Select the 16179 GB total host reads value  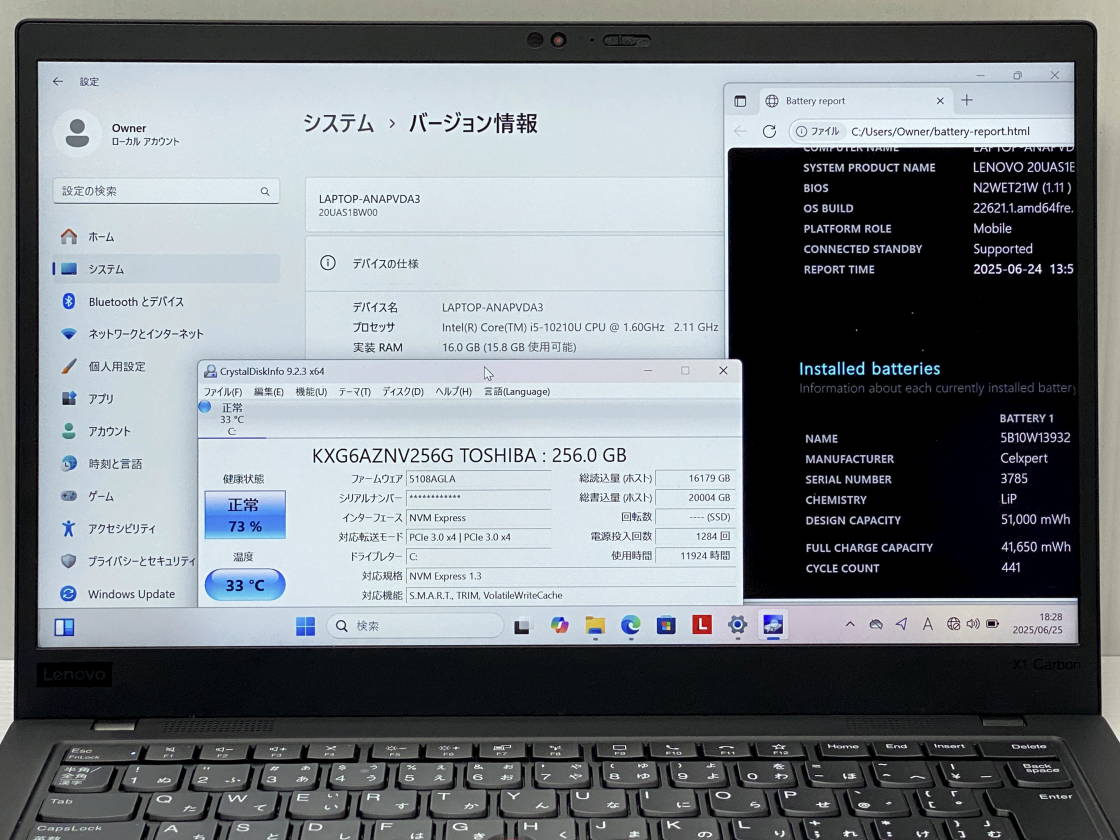tap(695, 479)
